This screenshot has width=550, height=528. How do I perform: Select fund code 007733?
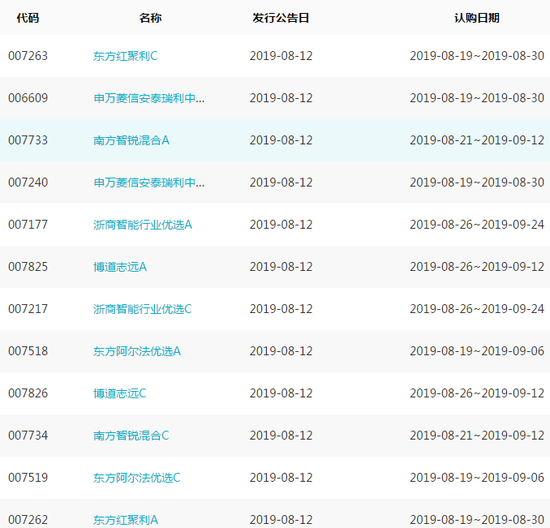pyautogui.click(x=28, y=140)
